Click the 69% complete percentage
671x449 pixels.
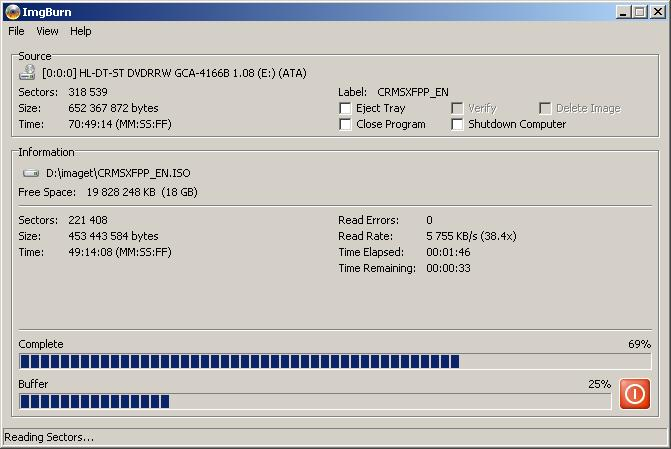click(x=639, y=344)
